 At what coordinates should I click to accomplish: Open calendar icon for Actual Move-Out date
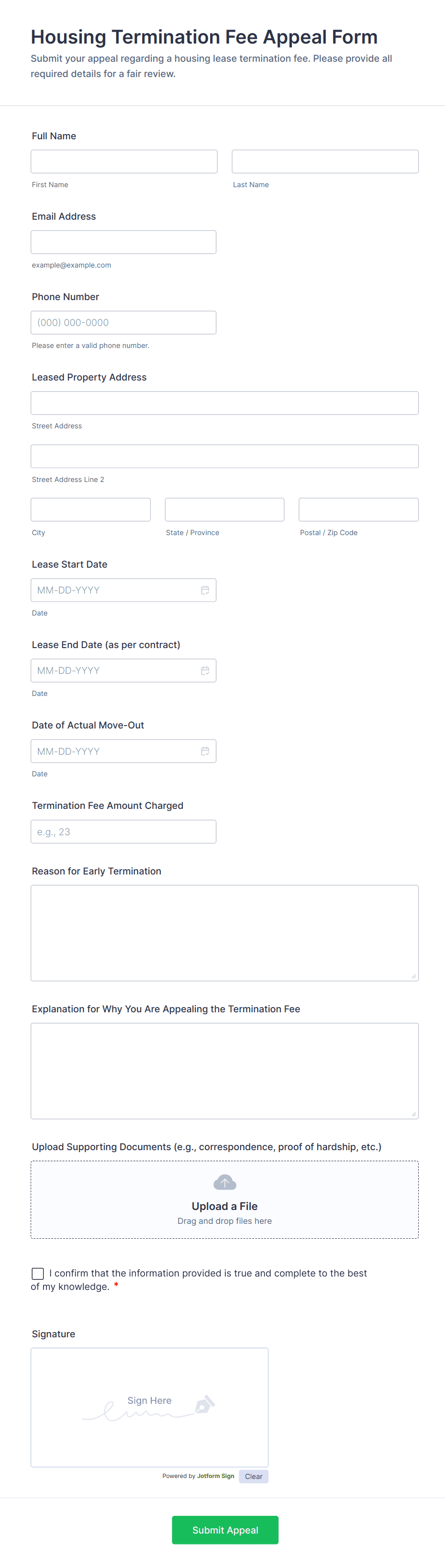(205, 751)
